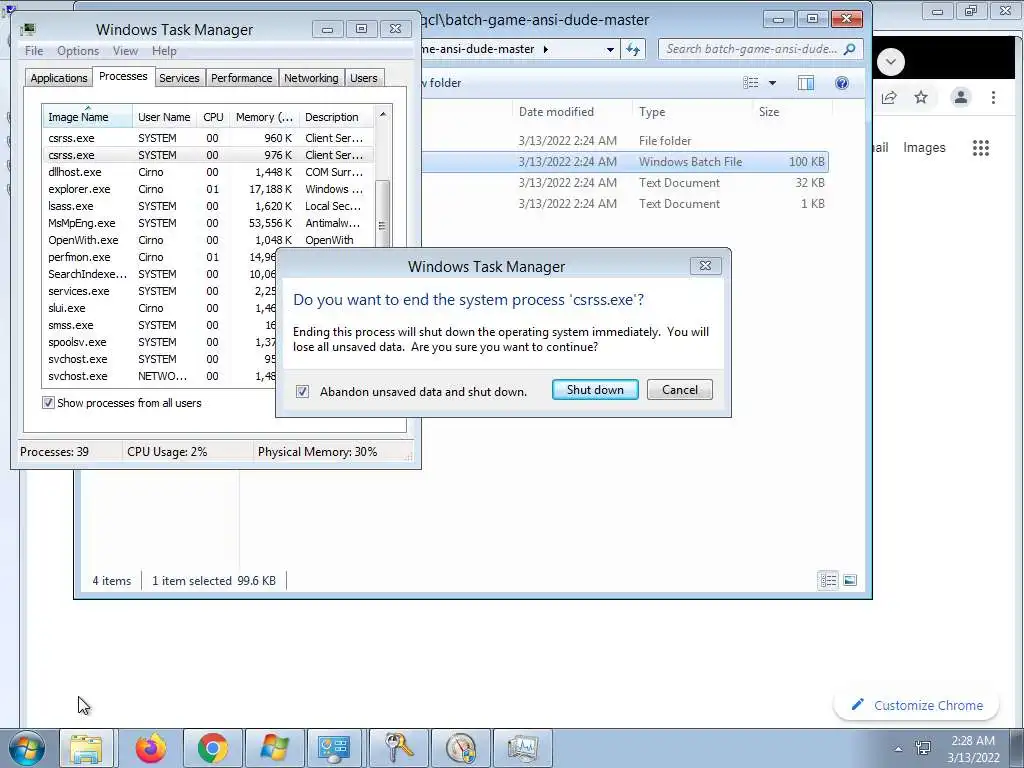Open the Explorer view options dropdown arrow

773,83
